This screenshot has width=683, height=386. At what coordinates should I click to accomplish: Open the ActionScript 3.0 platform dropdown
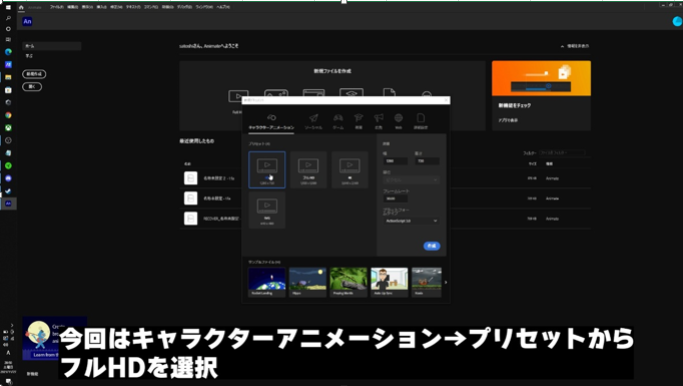click(411, 221)
